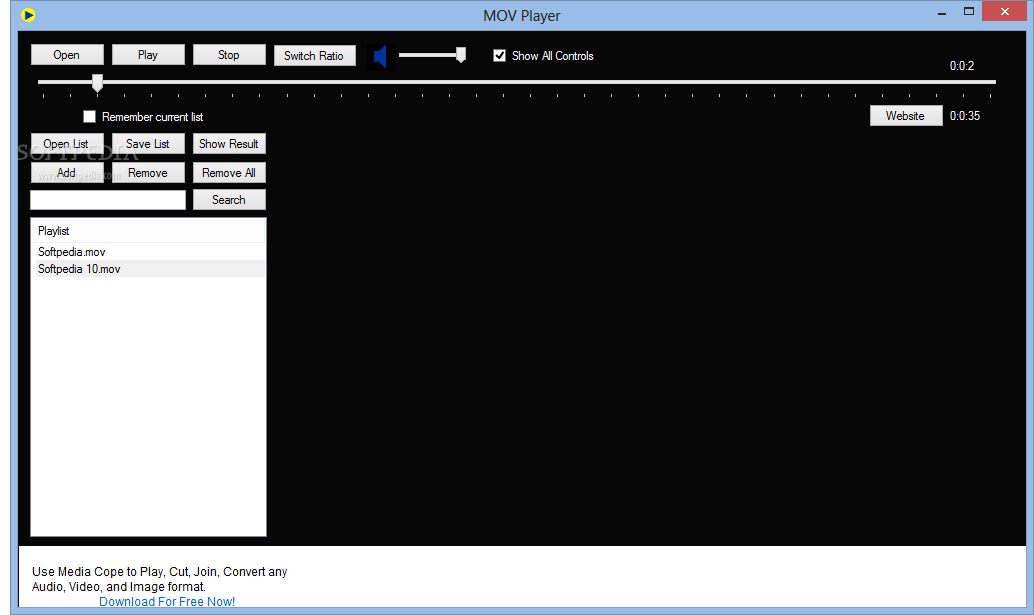Screen dimensions: 1034x615
Task: Open a saved playlist with Open List
Action: click(x=67, y=144)
